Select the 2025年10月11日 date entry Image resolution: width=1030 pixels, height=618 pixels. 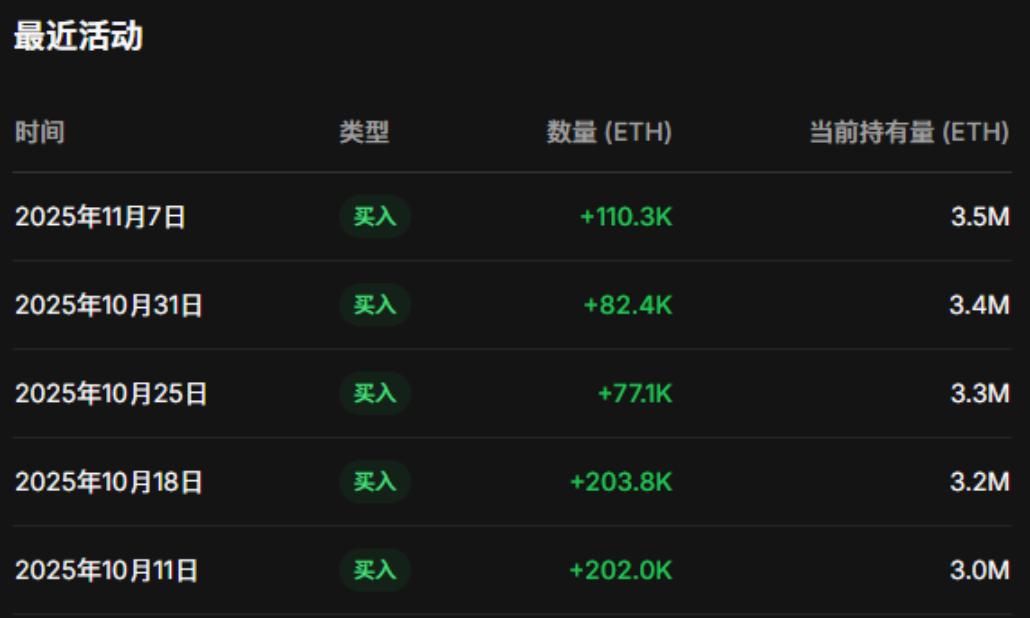click(x=106, y=571)
